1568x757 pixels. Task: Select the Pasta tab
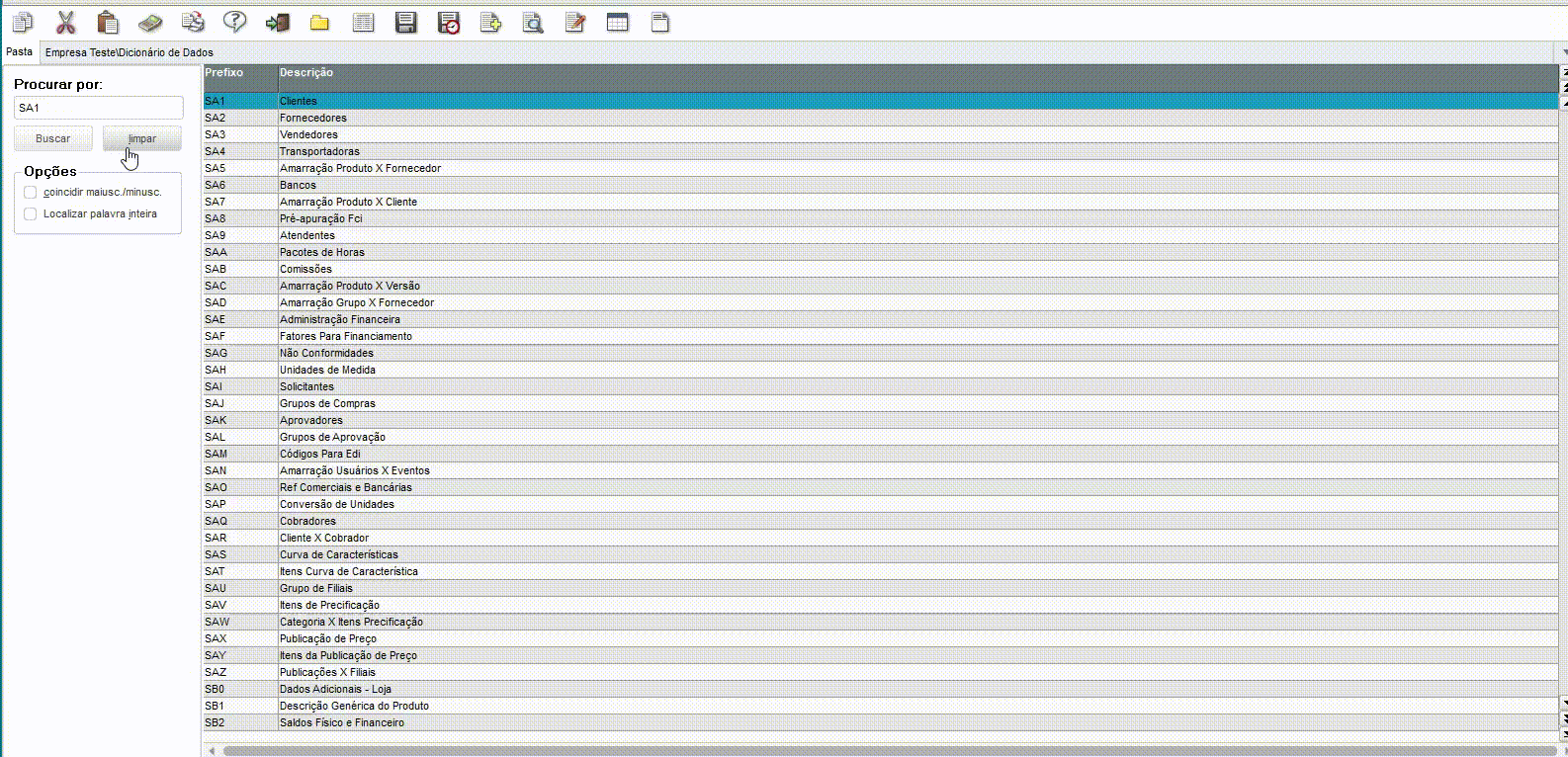point(20,51)
